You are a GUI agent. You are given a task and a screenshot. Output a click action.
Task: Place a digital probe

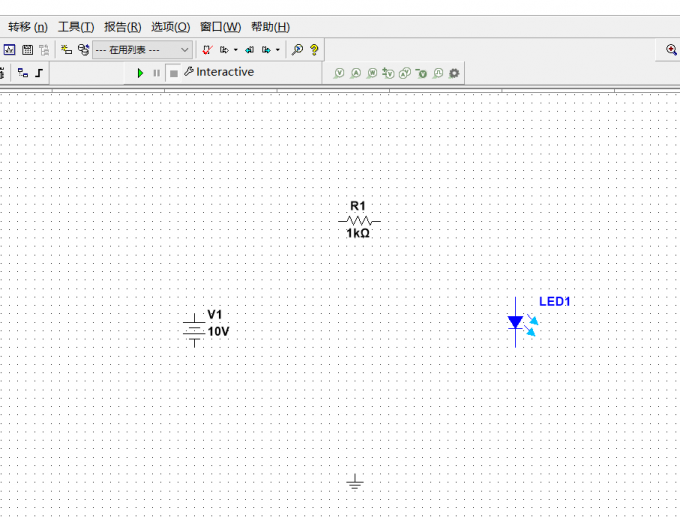point(438,73)
